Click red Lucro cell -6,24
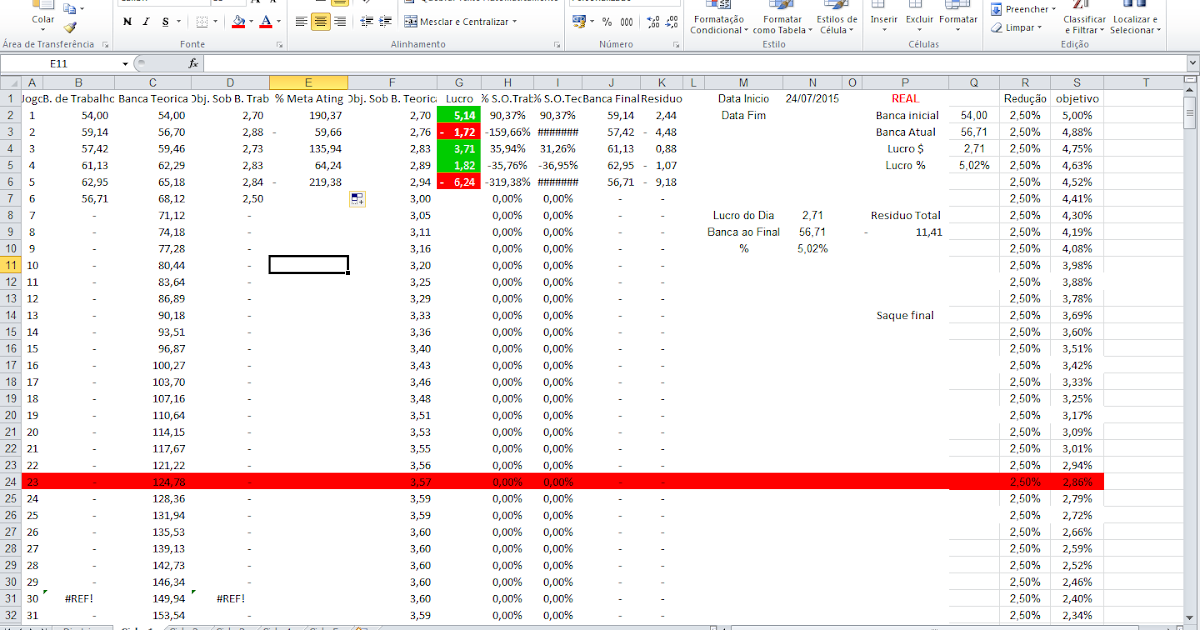 click(x=459, y=182)
